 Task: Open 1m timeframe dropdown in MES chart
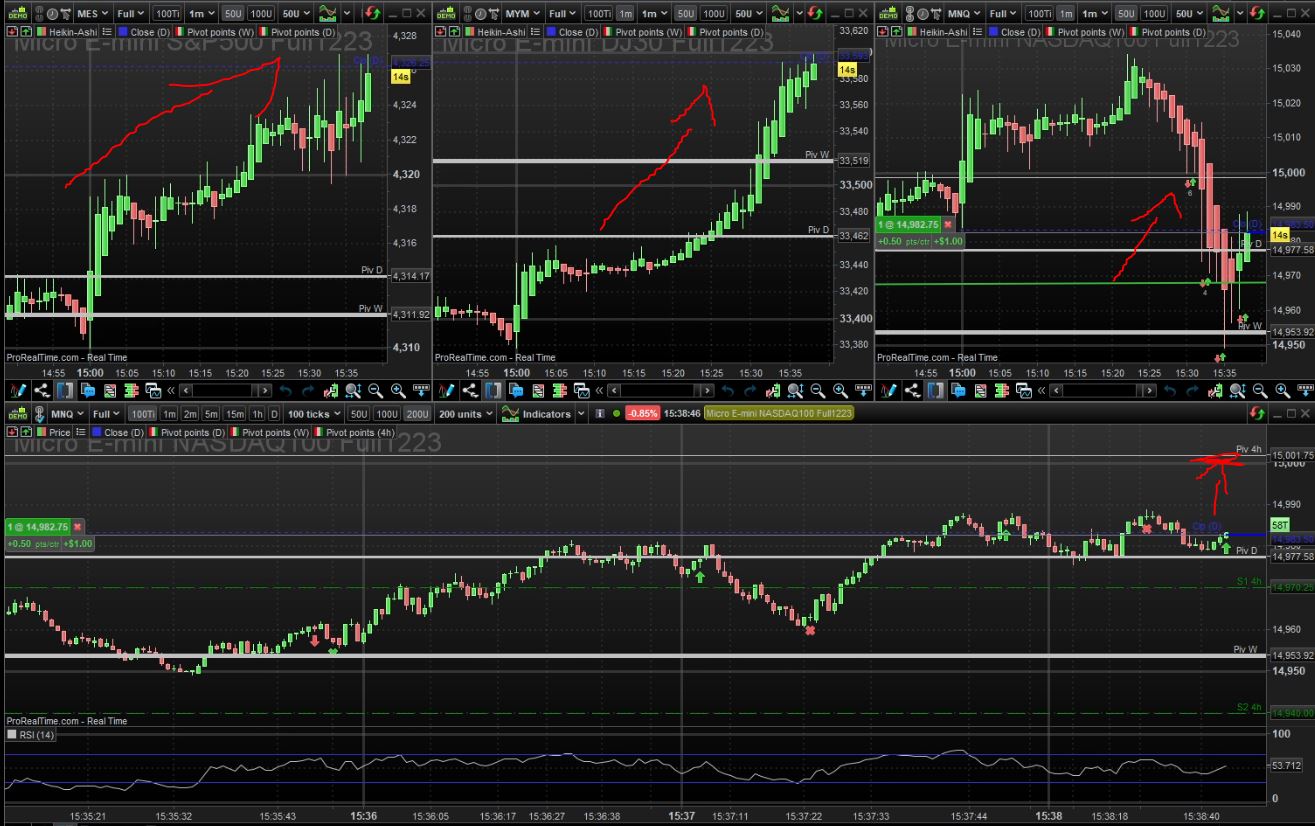(x=201, y=13)
